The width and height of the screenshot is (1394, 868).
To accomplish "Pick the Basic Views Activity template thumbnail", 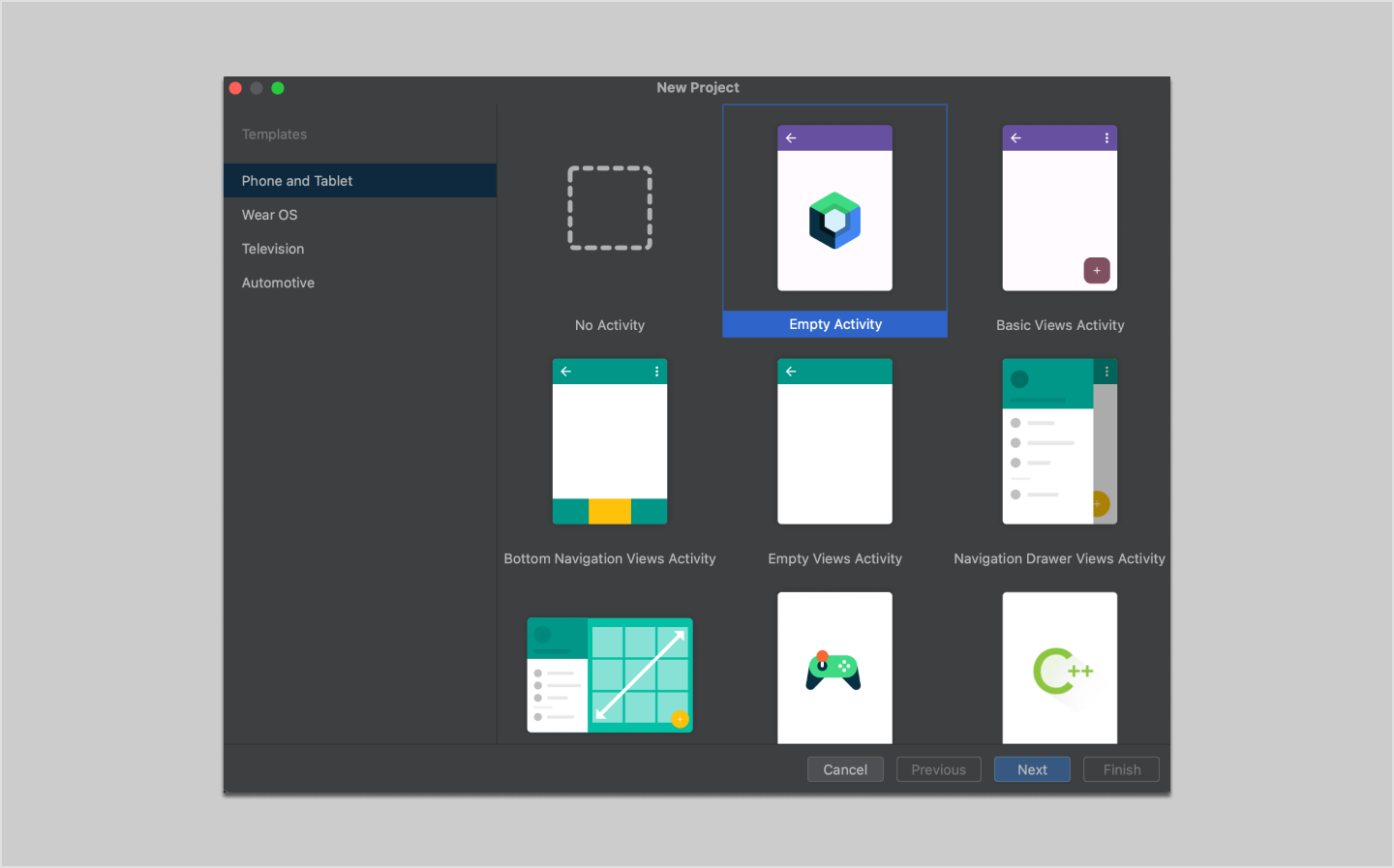I will coord(1059,208).
